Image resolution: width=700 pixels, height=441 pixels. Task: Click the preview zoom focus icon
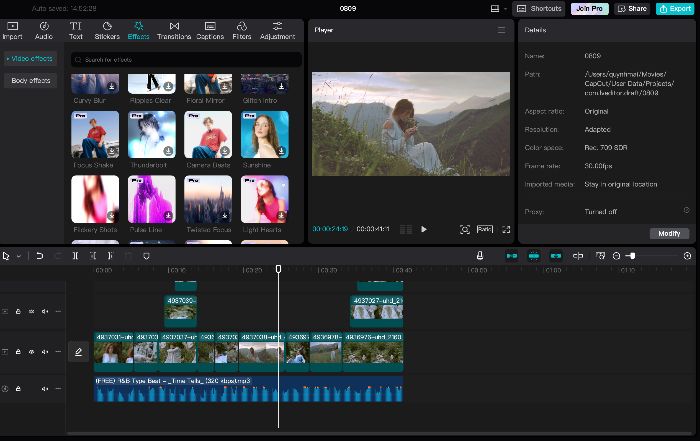tap(465, 229)
